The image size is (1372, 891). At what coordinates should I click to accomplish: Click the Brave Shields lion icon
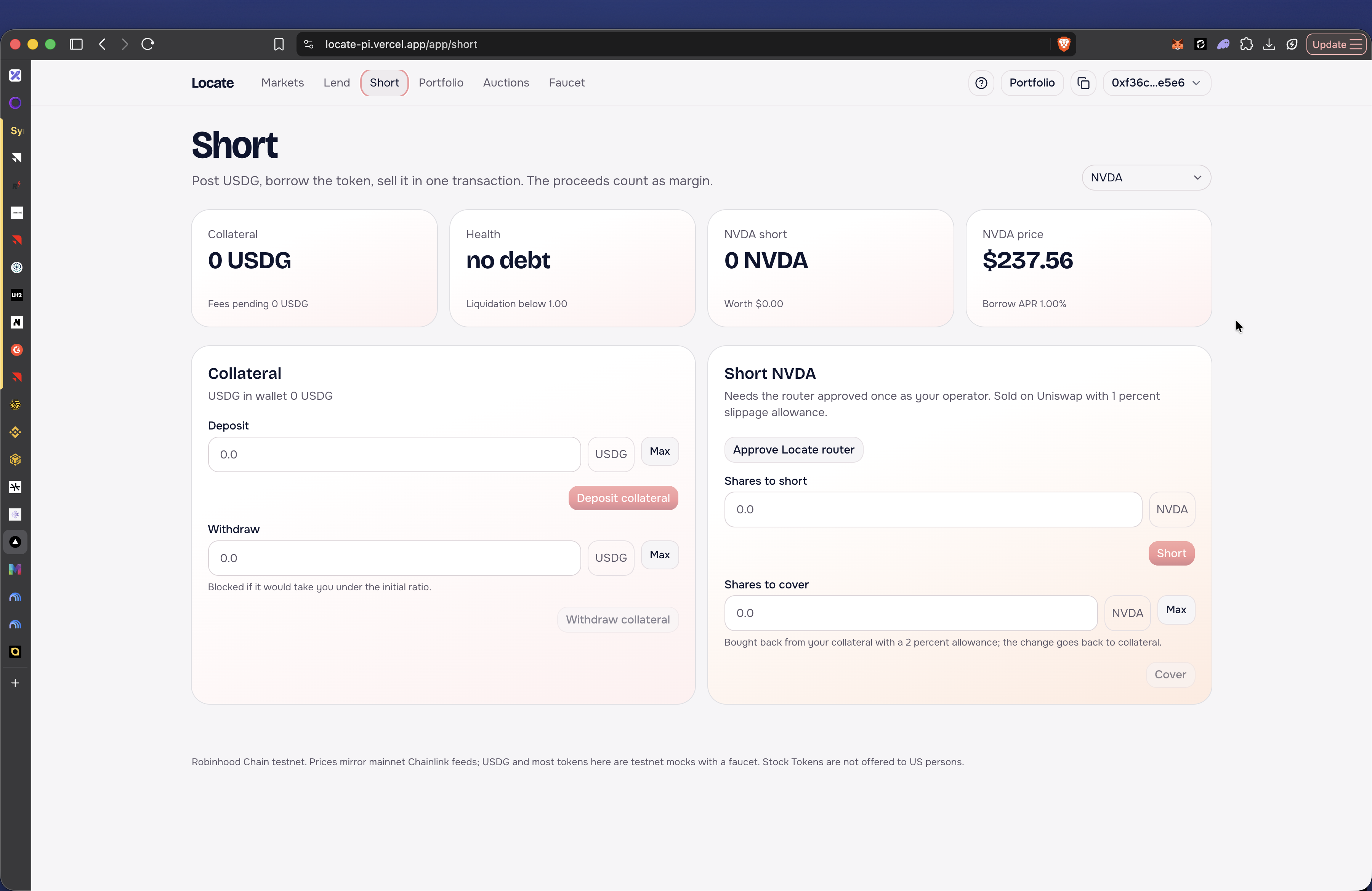coord(1064,44)
